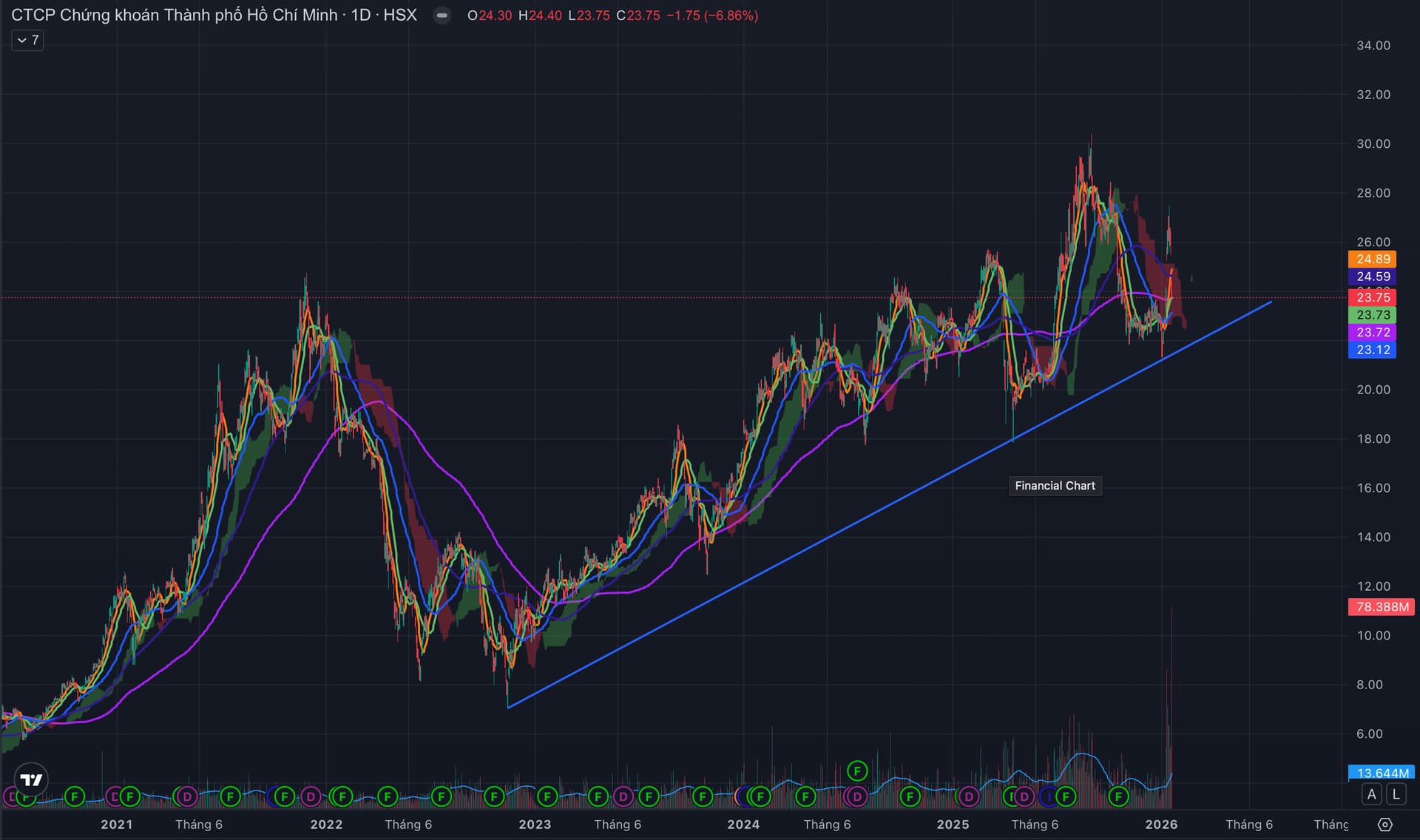Viewport: 1420px width, 840px height.
Task: Click the 1D interval label in title
Action: pyautogui.click(x=360, y=16)
